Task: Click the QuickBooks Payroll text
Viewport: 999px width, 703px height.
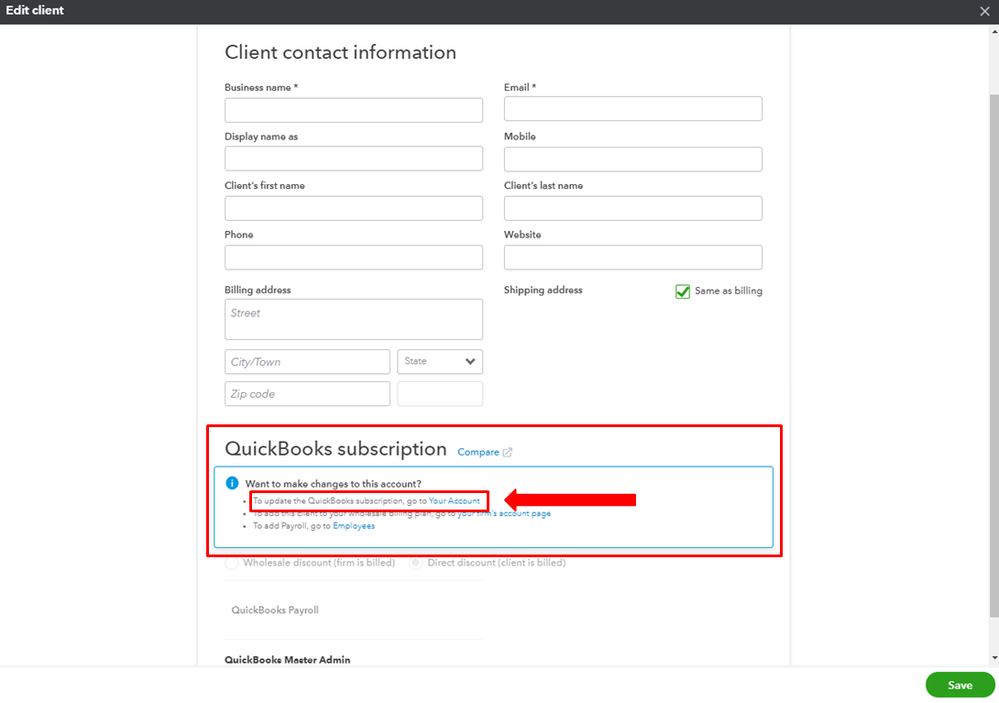Action: pos(275,610)
